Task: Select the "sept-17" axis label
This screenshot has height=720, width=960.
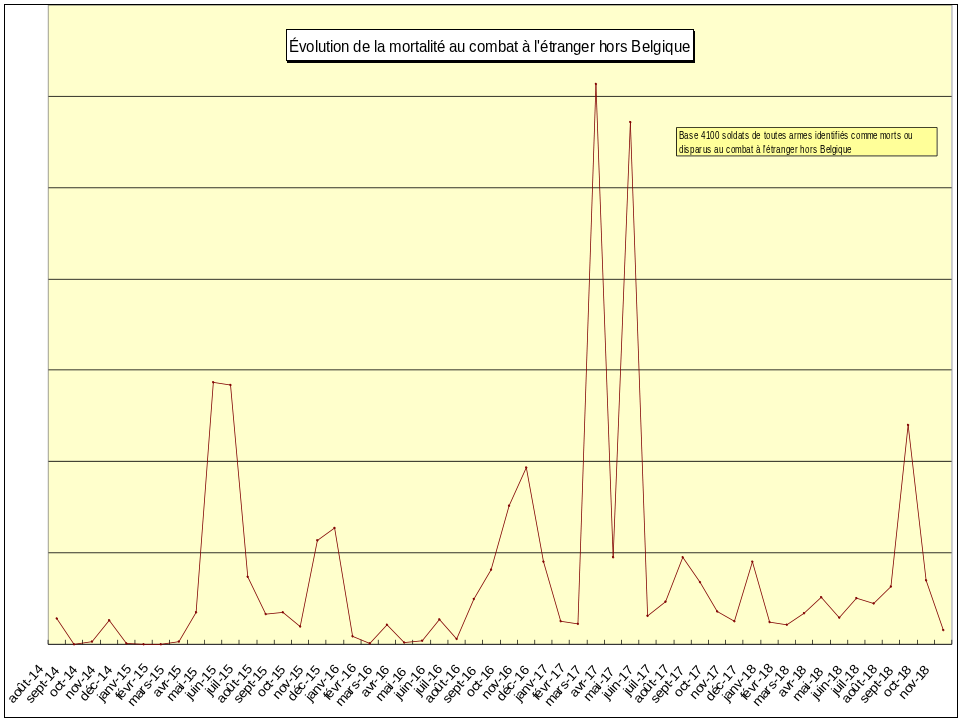Action: [670, 684]
